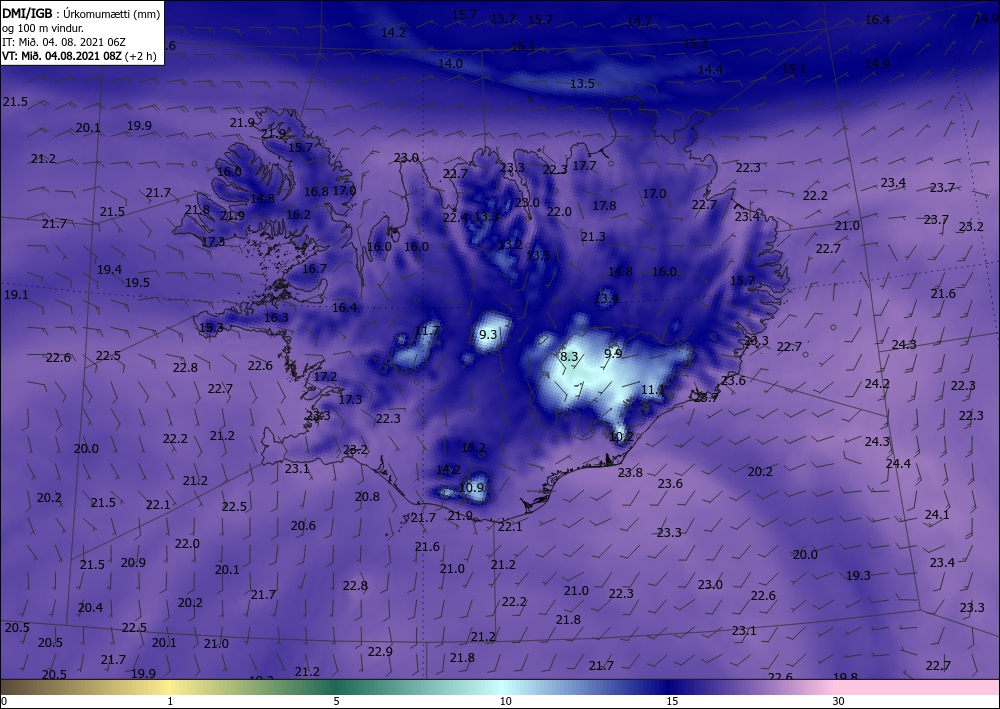Click the 16.8 value in the Westfjords

coord(316,191)
